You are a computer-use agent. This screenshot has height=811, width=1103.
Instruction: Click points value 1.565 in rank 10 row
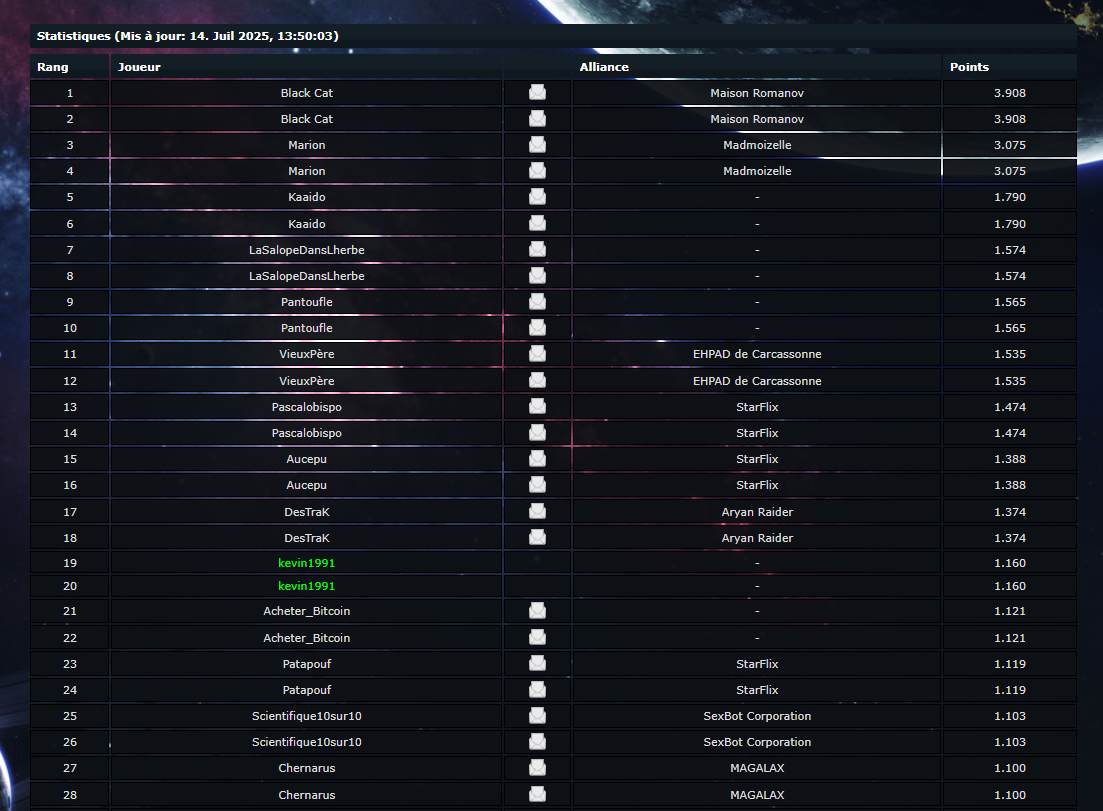tap(1009, 328)
